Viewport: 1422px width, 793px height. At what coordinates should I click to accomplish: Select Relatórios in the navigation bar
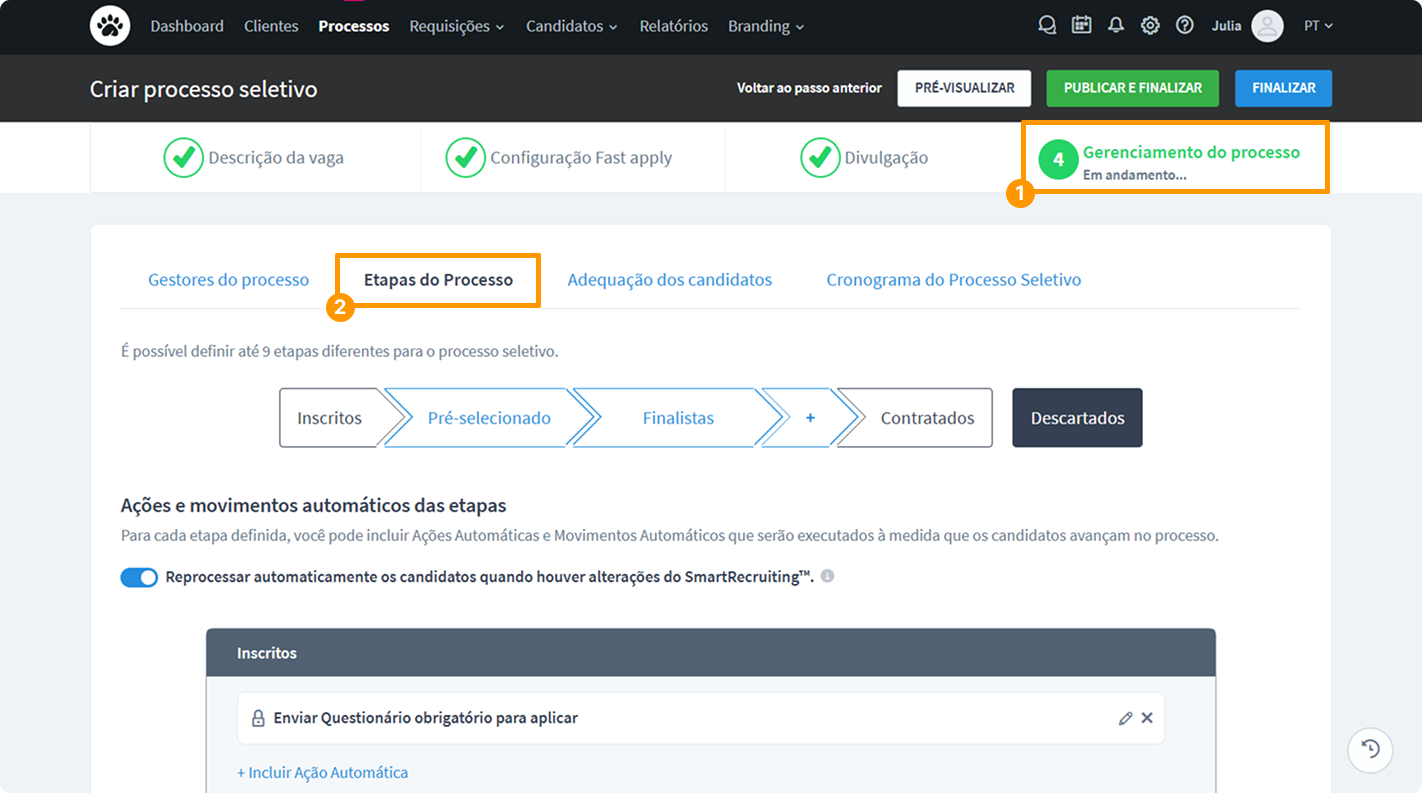673,26
